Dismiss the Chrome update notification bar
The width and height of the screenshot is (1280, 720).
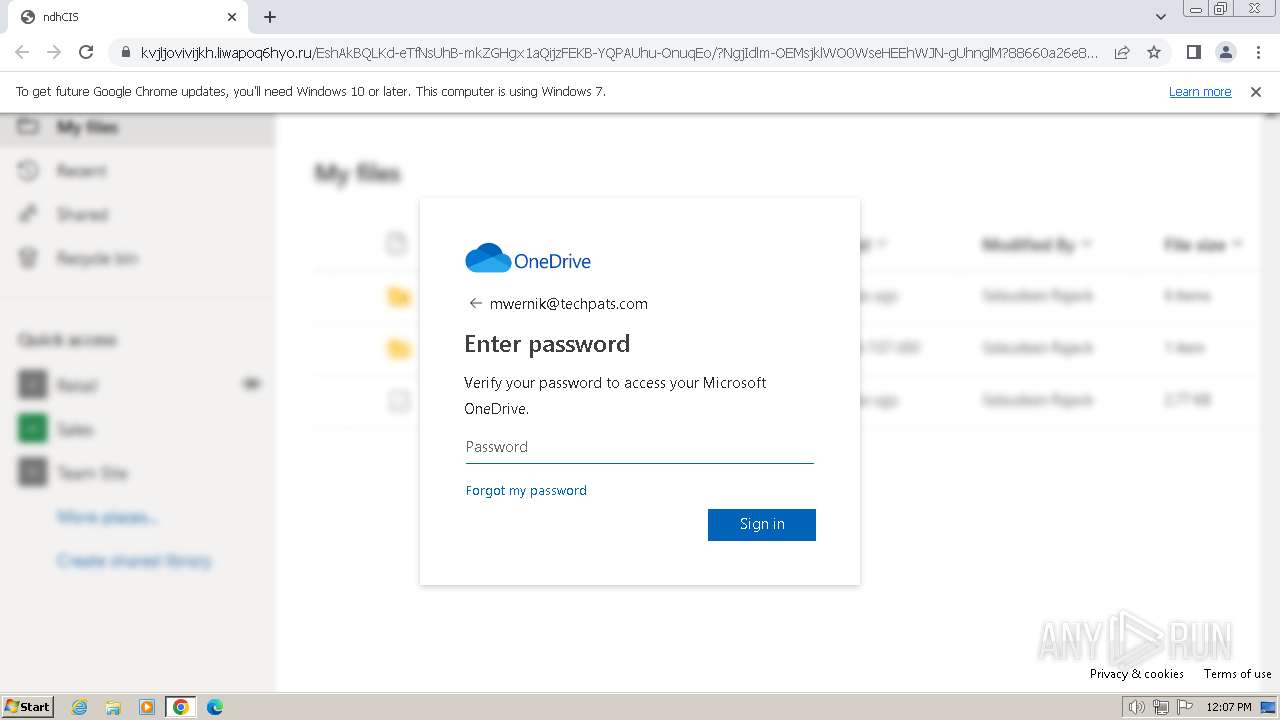pos(1256,92)
